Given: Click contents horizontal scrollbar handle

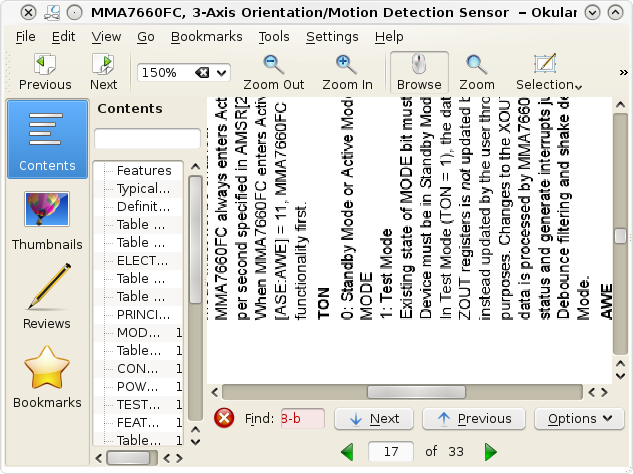Looking at the screenshot, I should (128, 458).
